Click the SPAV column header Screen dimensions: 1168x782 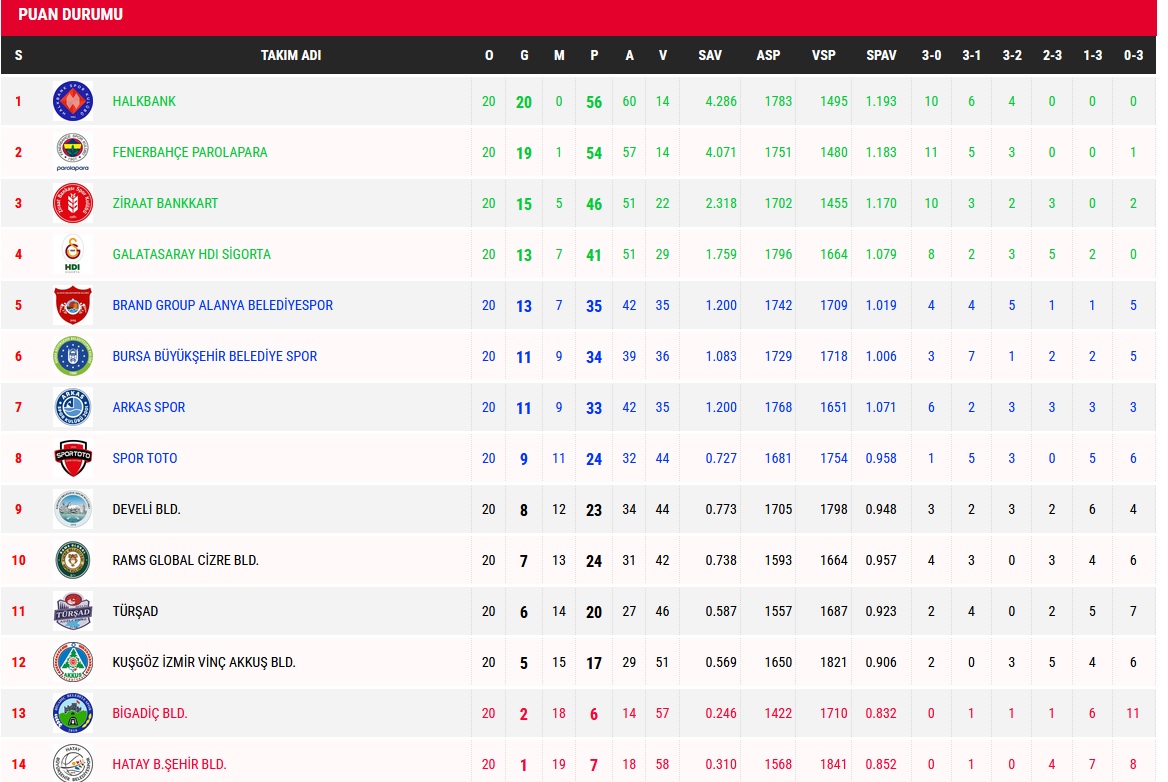pos(881,55)
